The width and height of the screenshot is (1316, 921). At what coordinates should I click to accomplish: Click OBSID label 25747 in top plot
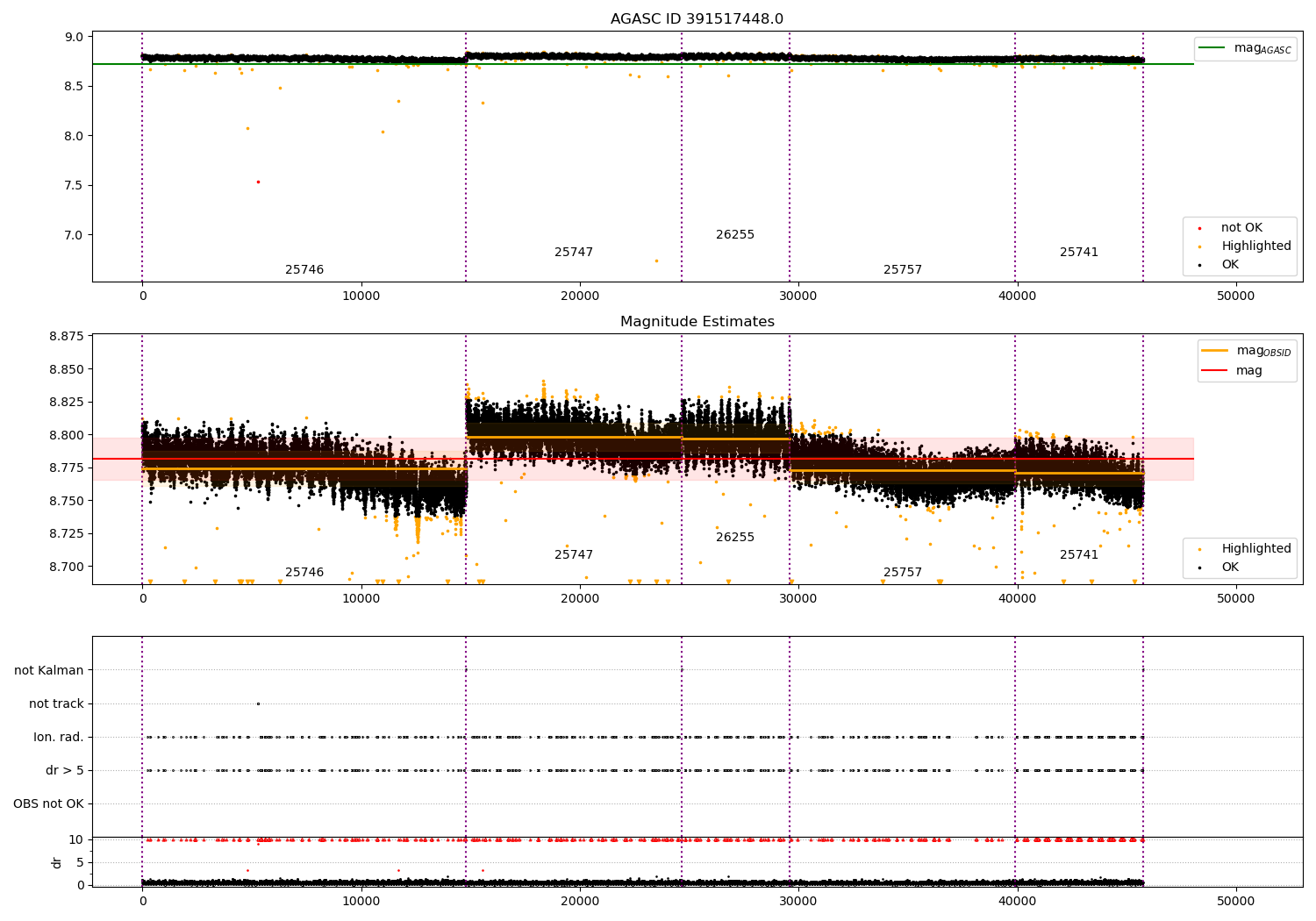click(574, 253)
